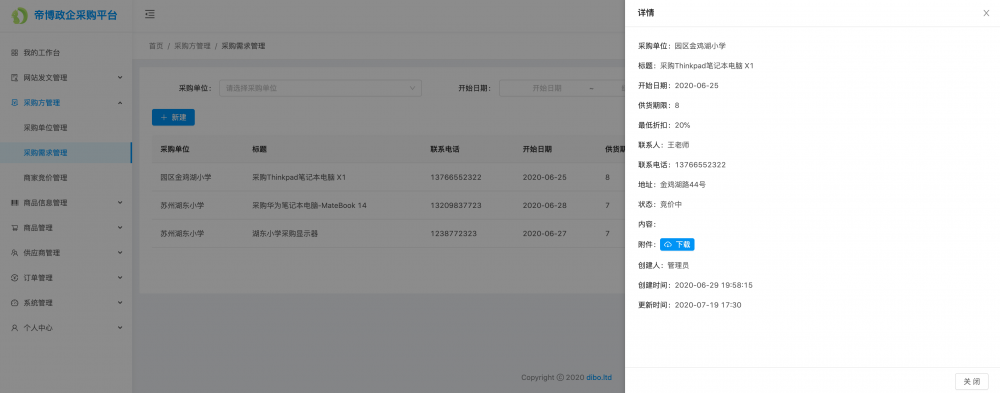Open the dibo.ltd footer link

click(x=599, y=378)
